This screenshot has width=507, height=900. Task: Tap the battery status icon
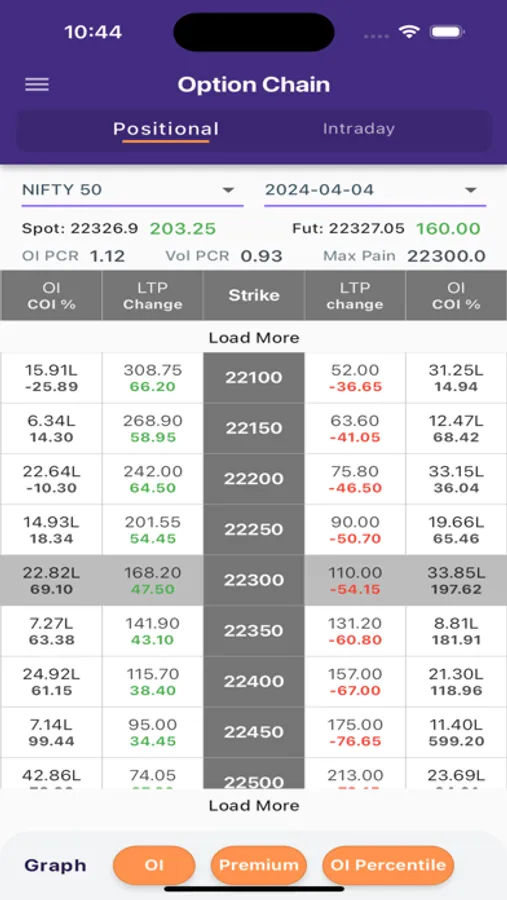point(448,32)
